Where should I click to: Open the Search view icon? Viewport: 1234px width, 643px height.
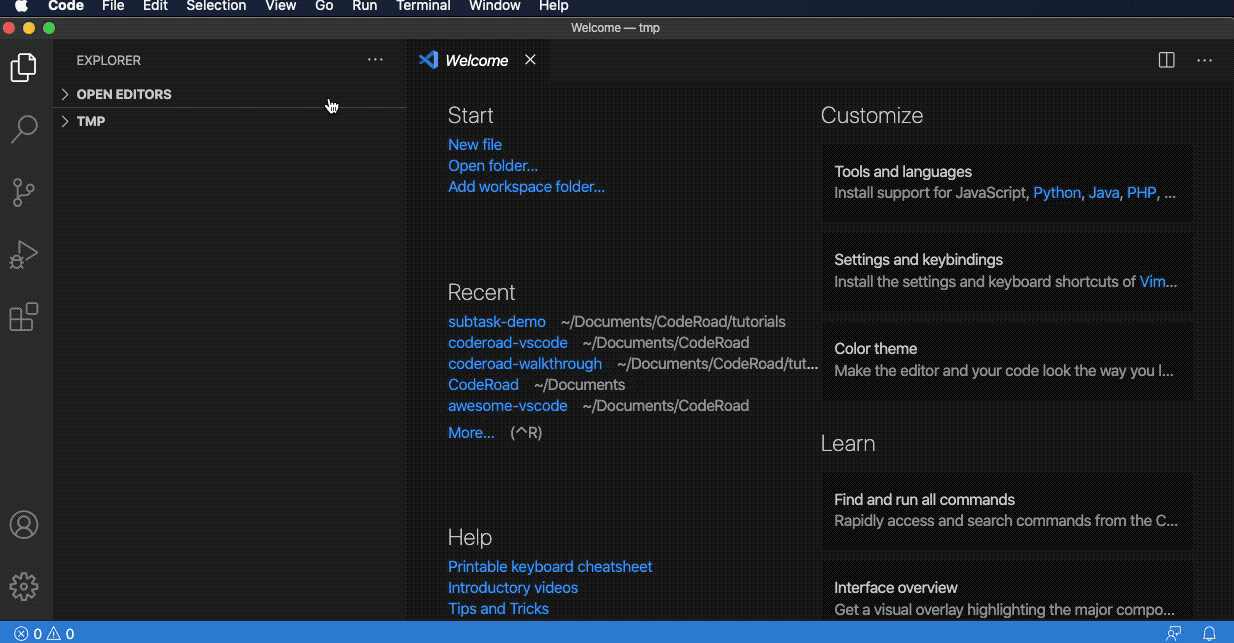click(24, 129)
